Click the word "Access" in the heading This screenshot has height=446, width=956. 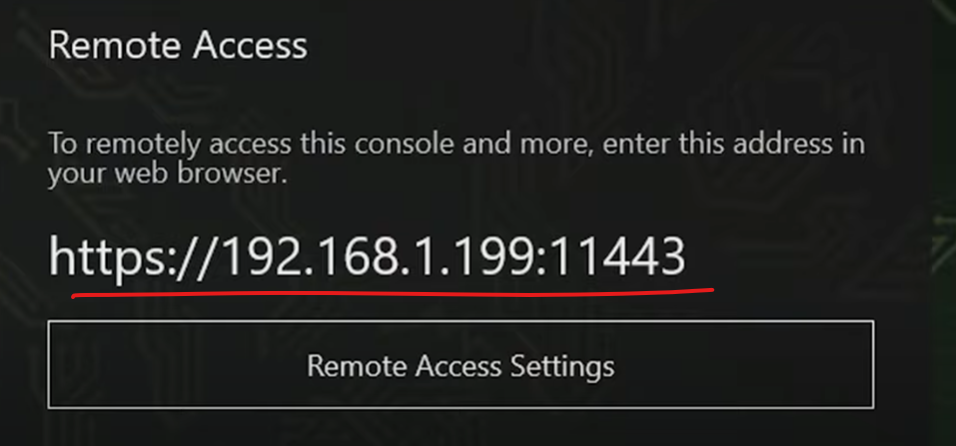click(x=251, y=46)
